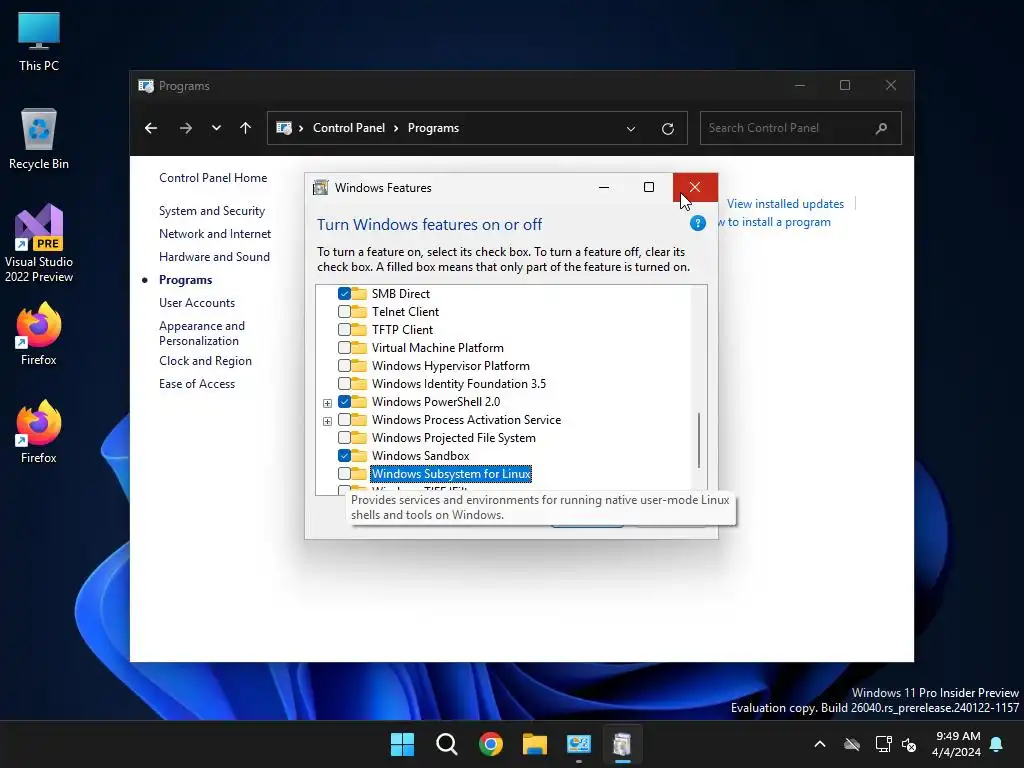Click the search magnifier in Control Panel
Screen dimensions: 1024x768
(881, 128)
